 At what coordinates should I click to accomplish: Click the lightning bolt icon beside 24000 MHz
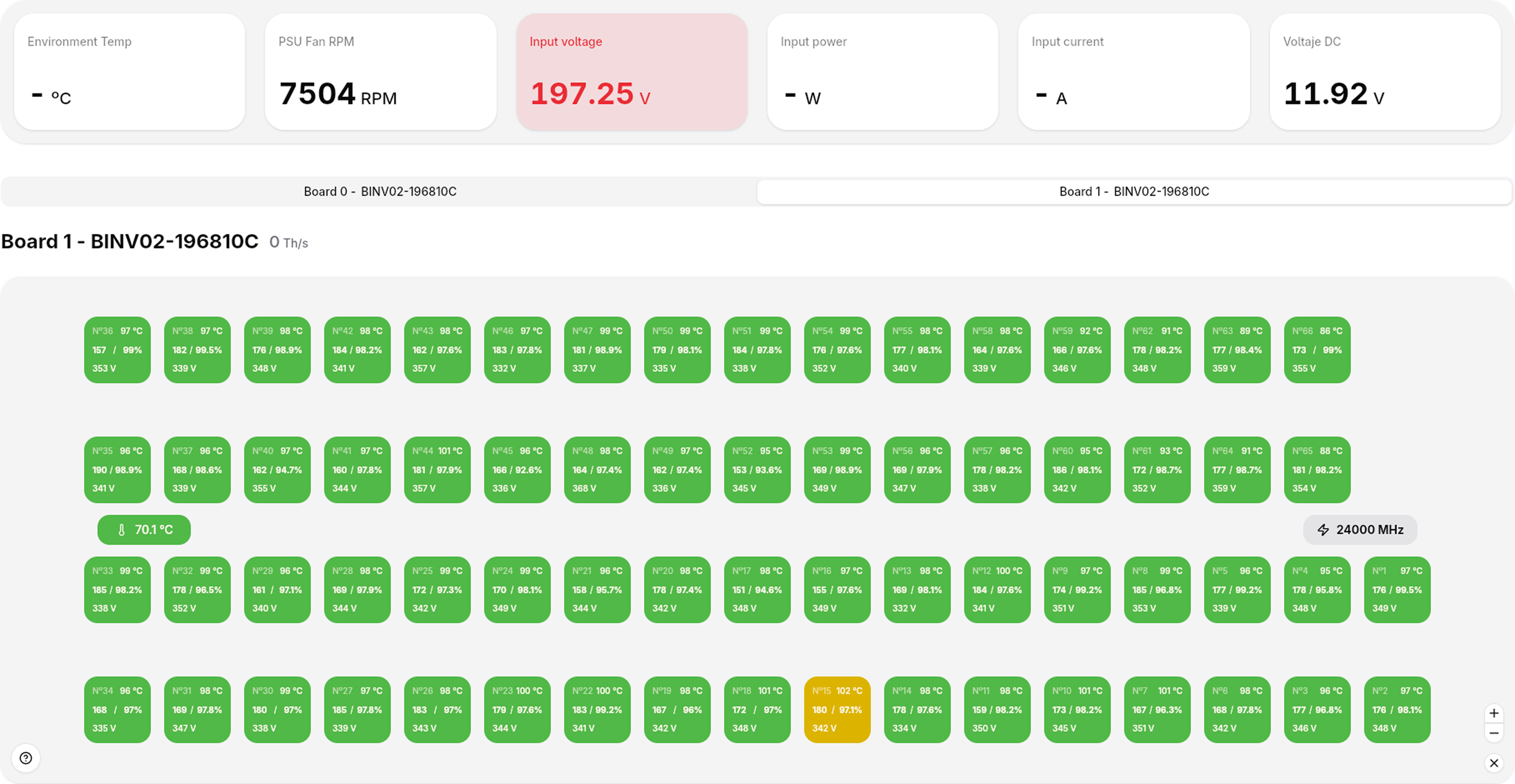pyautogui.click(x=1323, y=530)
